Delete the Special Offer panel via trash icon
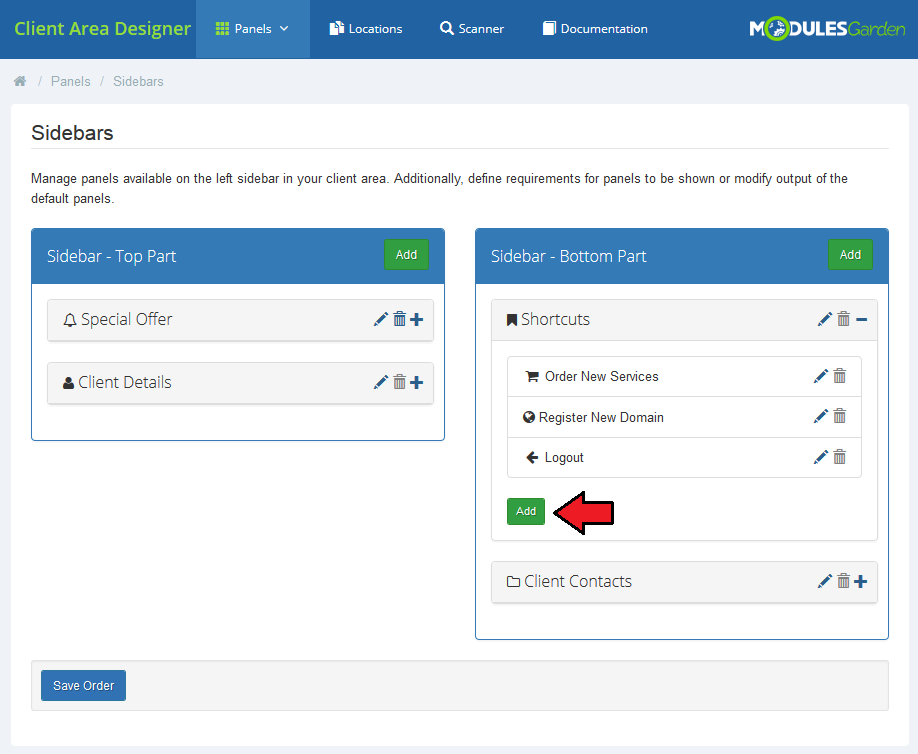 tap(399, 319)
